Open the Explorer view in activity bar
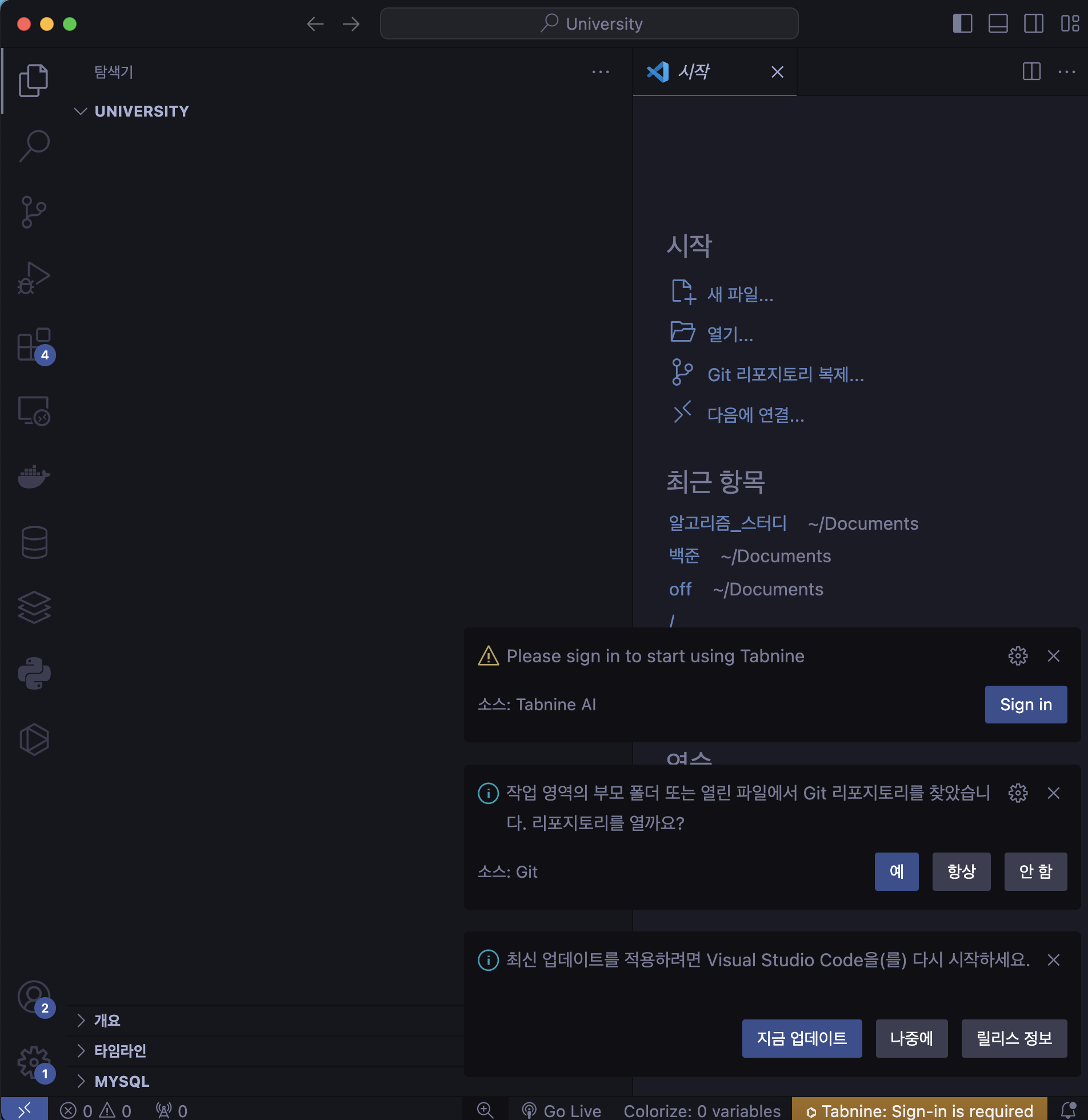This screenshot has height=1120, width=1088. pyautogui.click(x=34, y=80)
